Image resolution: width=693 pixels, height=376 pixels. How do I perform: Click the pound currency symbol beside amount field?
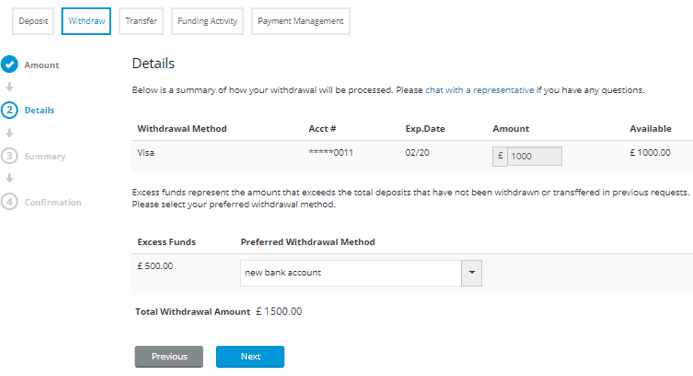pyautogui.click(x=500, y=156)
